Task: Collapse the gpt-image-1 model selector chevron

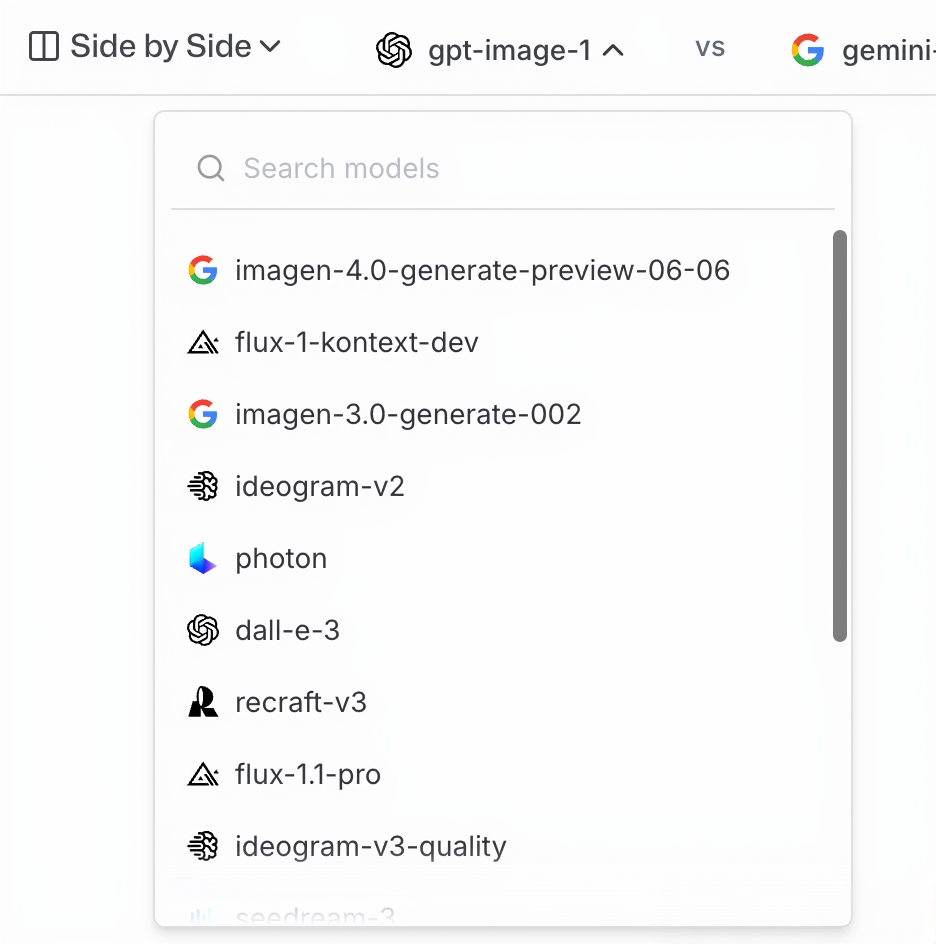Action: coord(614,50)
